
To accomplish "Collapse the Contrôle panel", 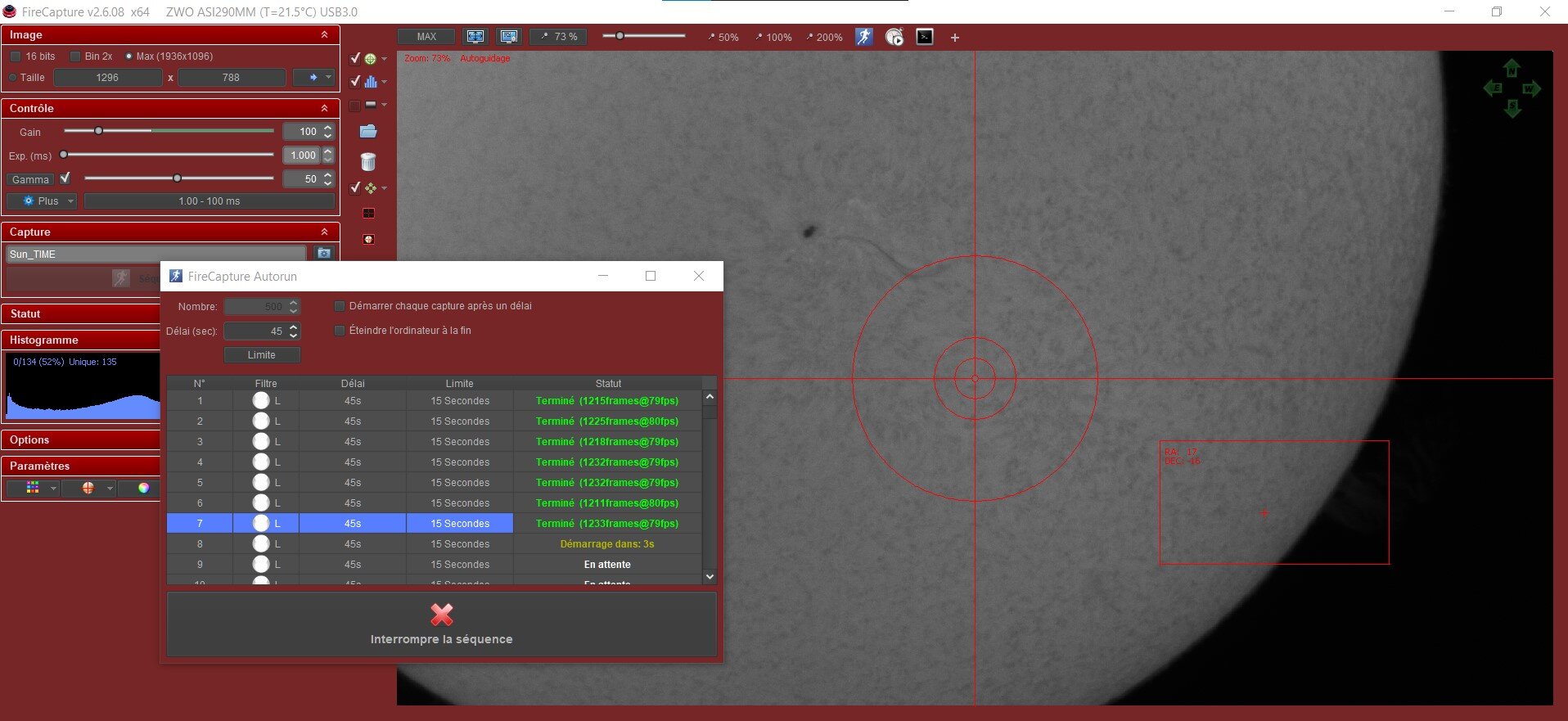I will click(324, 108).
